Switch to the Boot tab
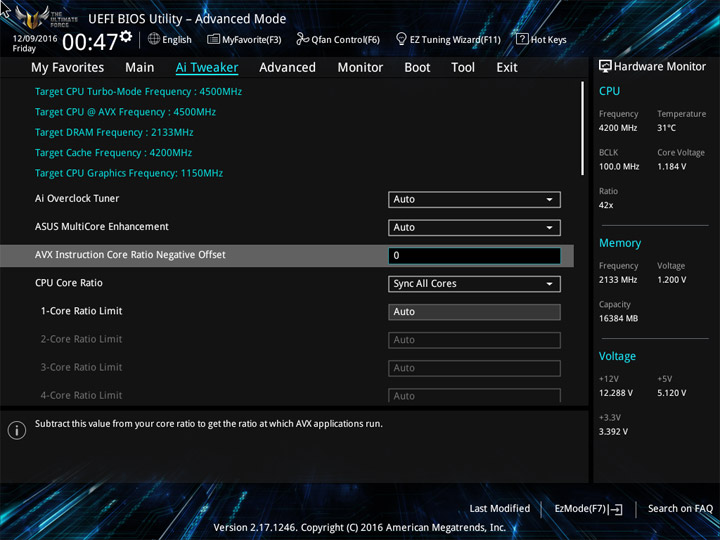This screenshot has height=540, width=720. tap(417, 68)
